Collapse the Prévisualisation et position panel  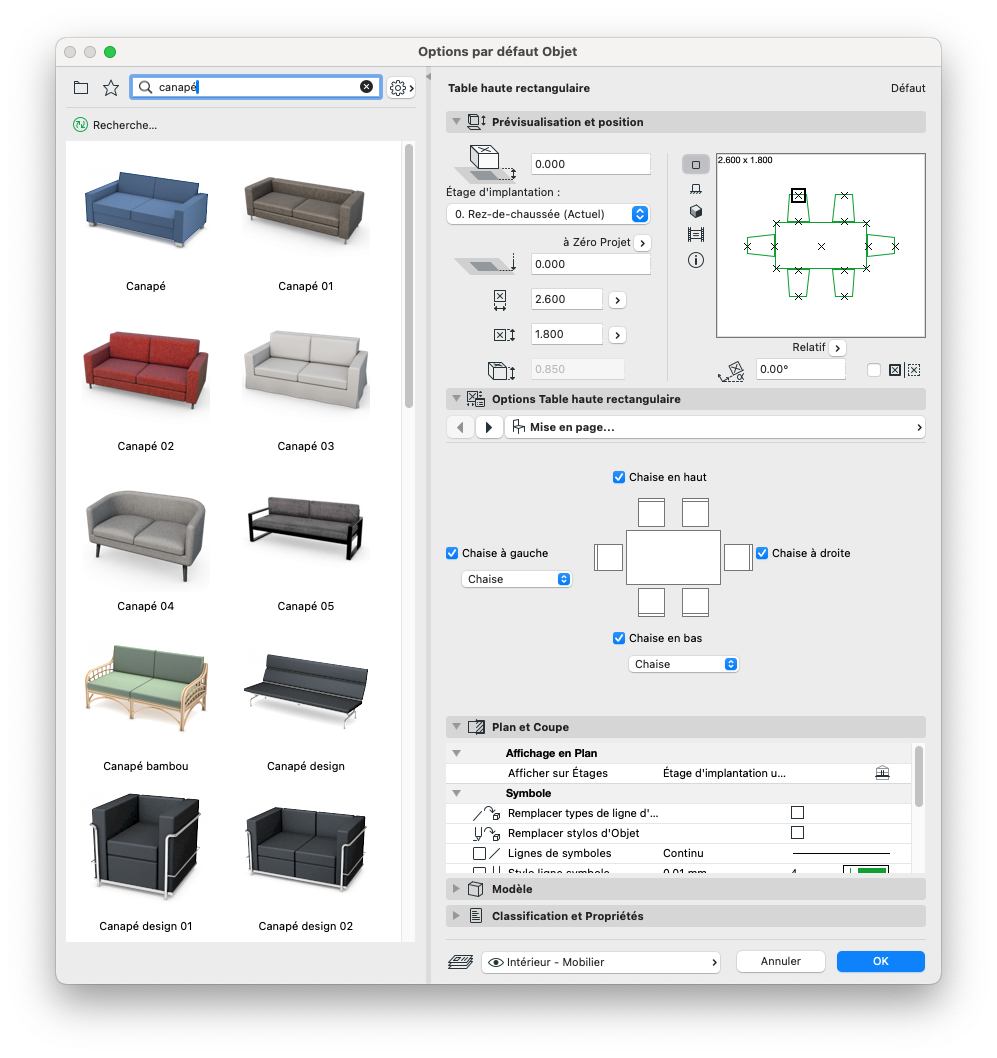[x=457, y=121]
